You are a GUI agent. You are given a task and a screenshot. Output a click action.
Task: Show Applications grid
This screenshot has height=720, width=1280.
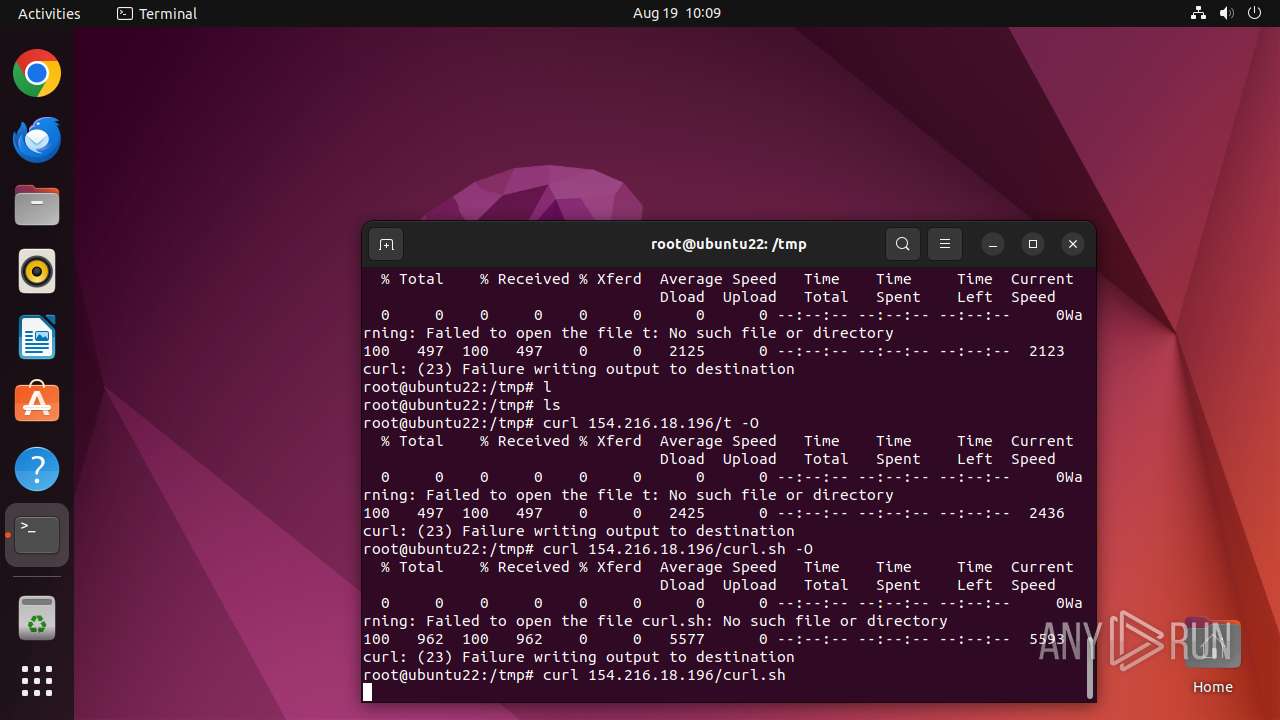[37, 681]
